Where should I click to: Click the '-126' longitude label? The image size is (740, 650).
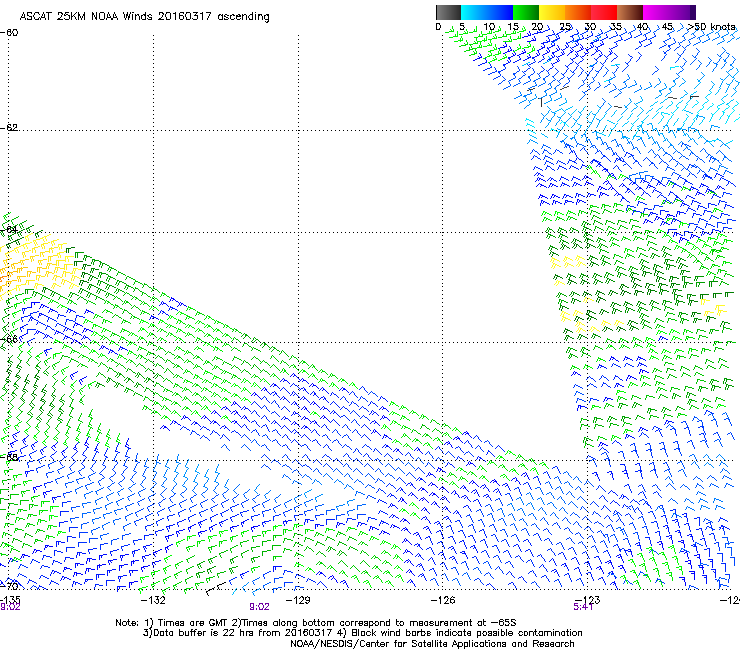click(443, 600)
